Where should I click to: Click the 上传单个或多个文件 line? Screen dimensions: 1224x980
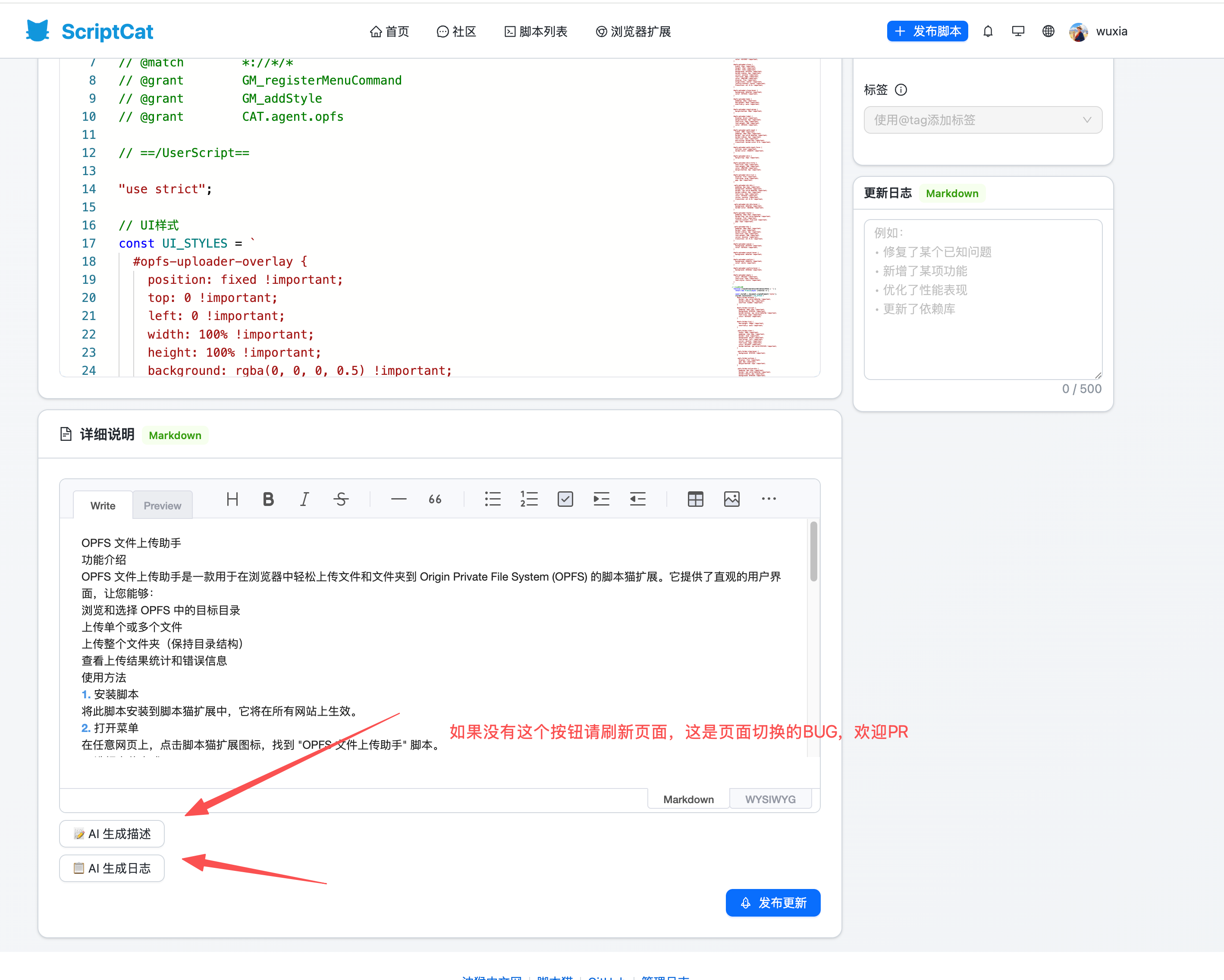tap(132, 627)
